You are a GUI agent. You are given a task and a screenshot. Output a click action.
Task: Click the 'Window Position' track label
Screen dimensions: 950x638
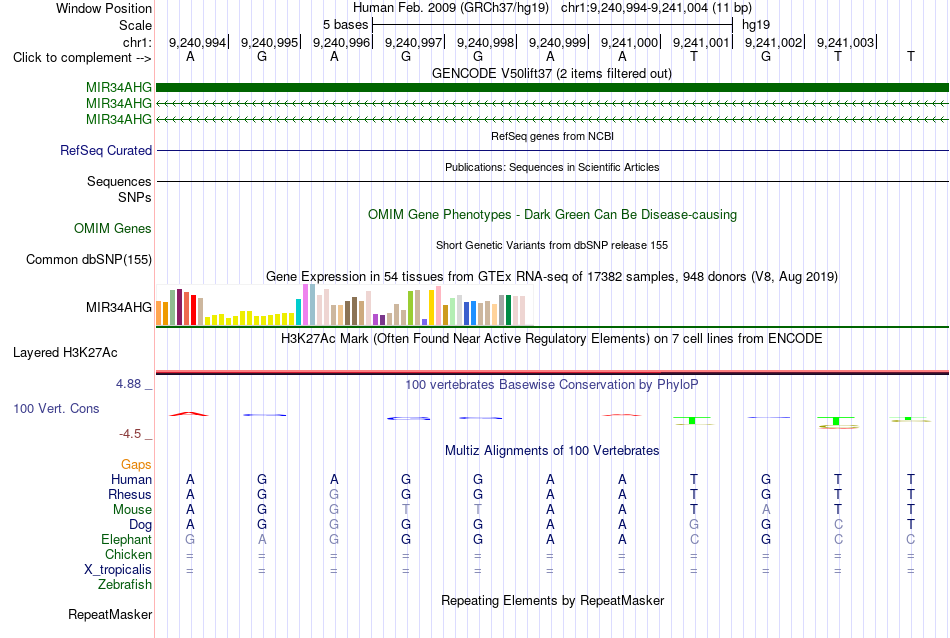tap(104, 8)
